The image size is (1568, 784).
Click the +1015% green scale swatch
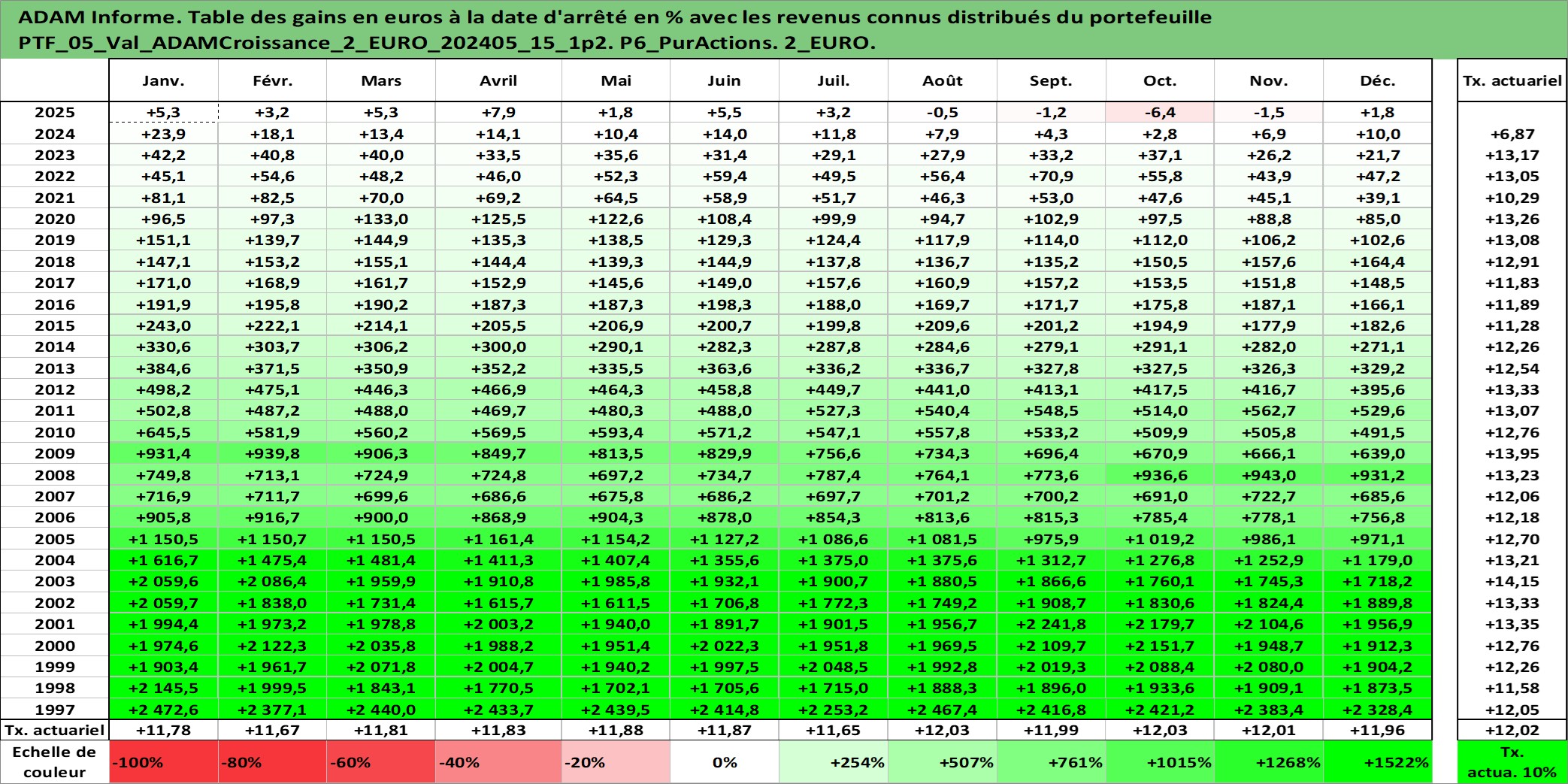point(1160,762)
